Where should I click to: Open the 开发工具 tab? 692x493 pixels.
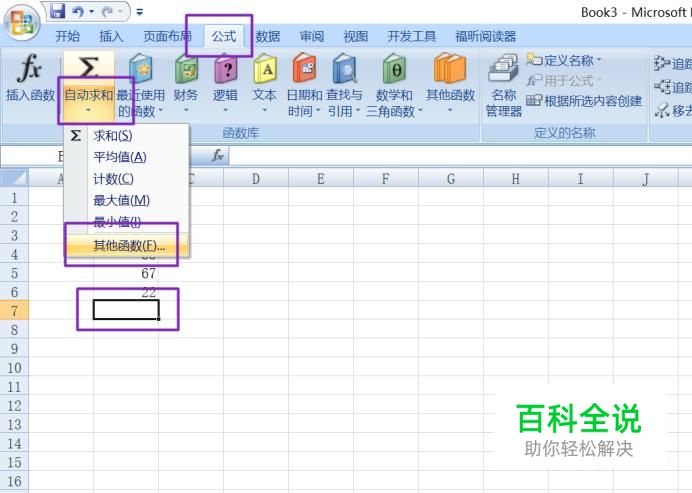(x=411, y=36)
